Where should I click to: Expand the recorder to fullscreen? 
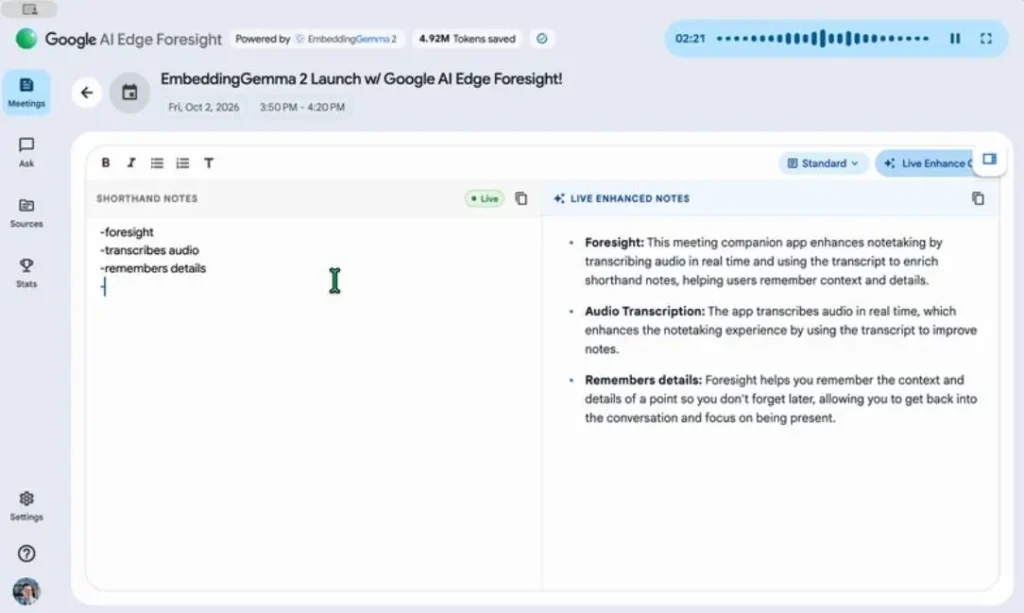coord(986,39)
